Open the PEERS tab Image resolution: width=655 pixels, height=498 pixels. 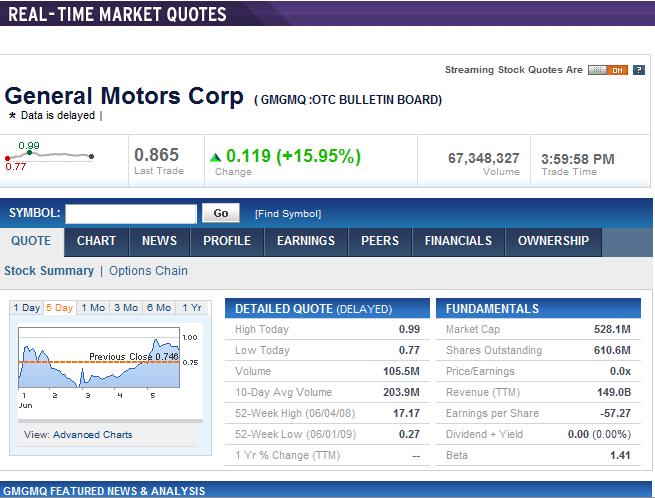[x=380, y=241]
